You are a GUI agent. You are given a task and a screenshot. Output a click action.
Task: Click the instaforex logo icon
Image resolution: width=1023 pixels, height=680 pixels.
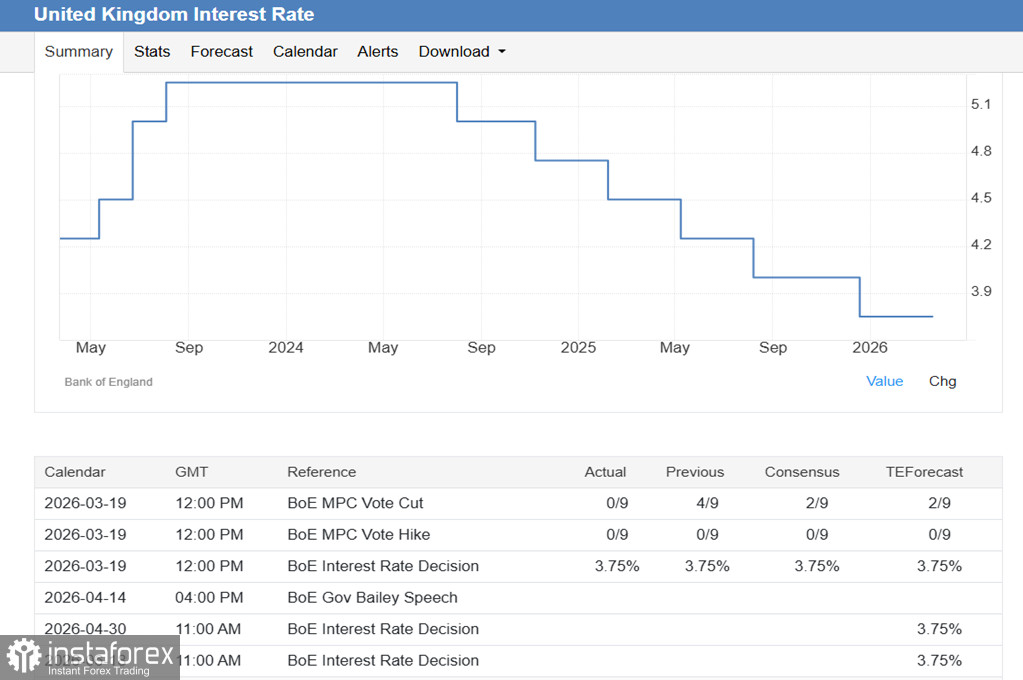tap(24, 657)
